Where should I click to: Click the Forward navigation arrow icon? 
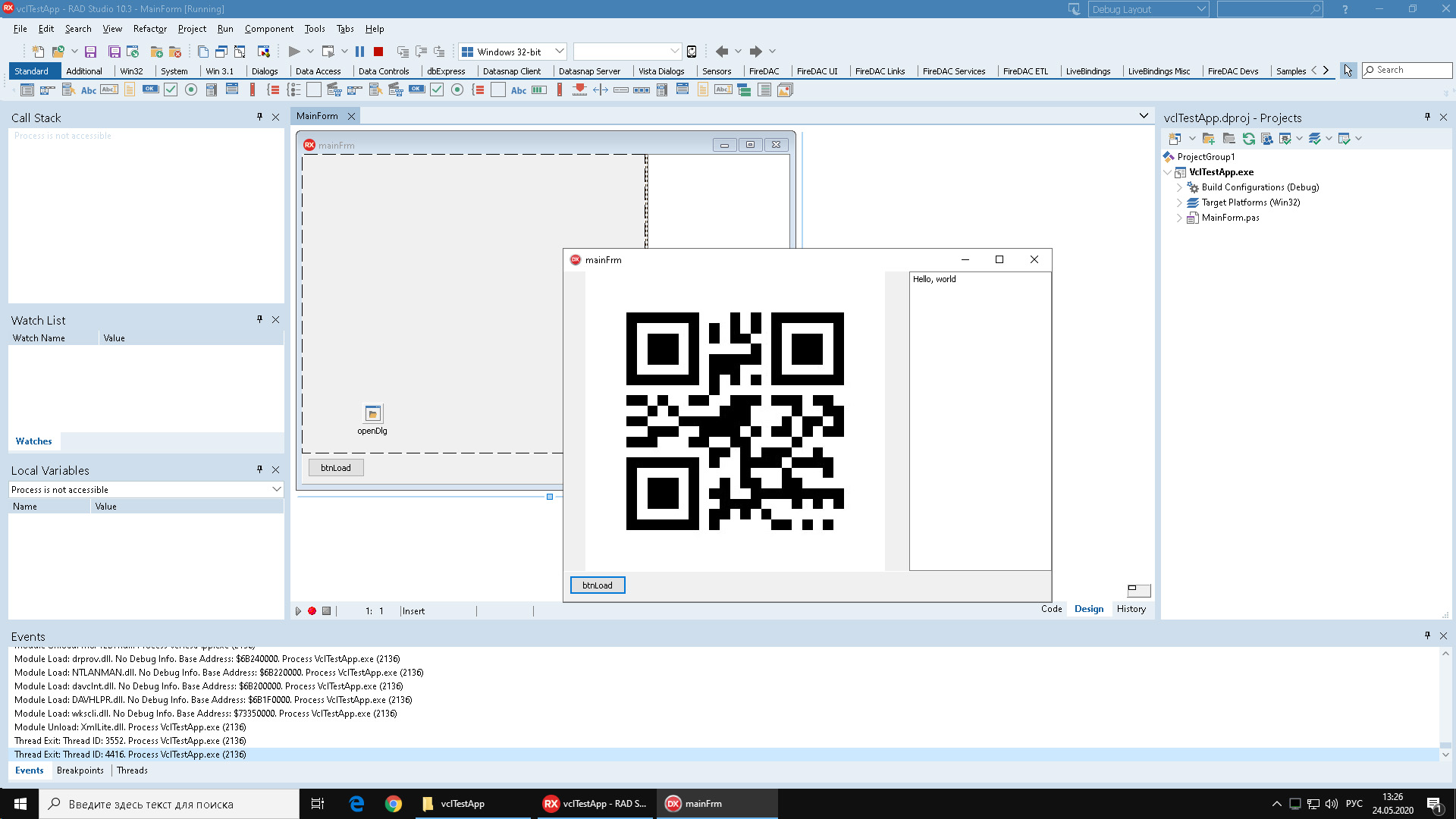(x=756, y=52)
